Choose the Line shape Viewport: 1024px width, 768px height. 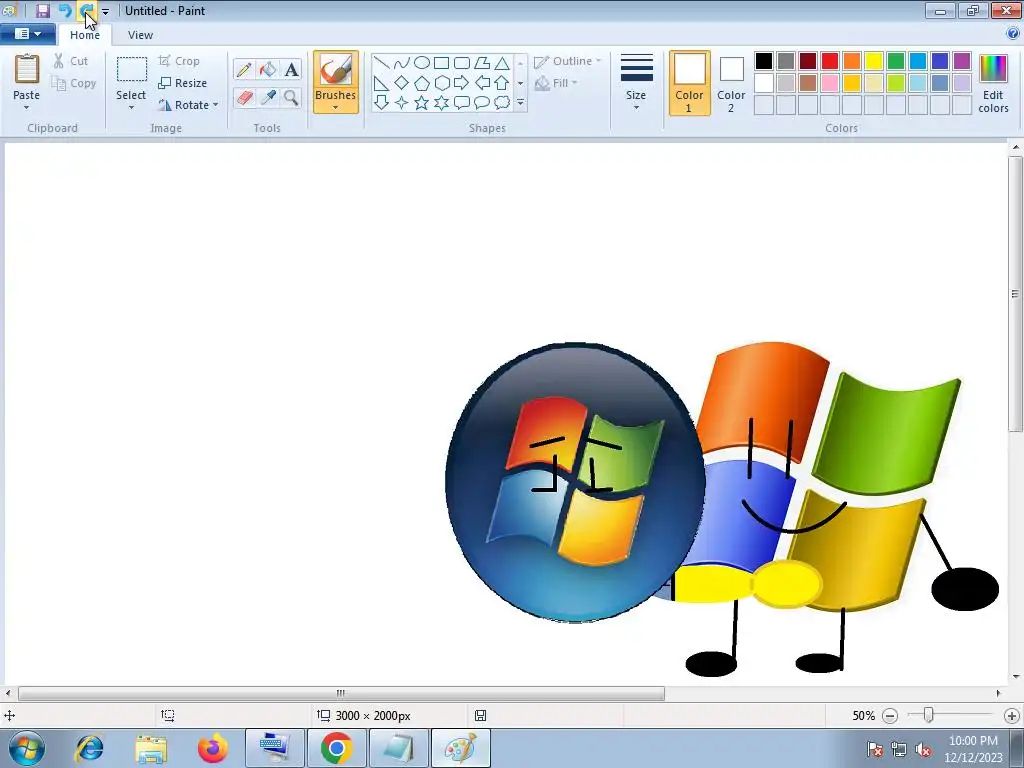(381, 63)
